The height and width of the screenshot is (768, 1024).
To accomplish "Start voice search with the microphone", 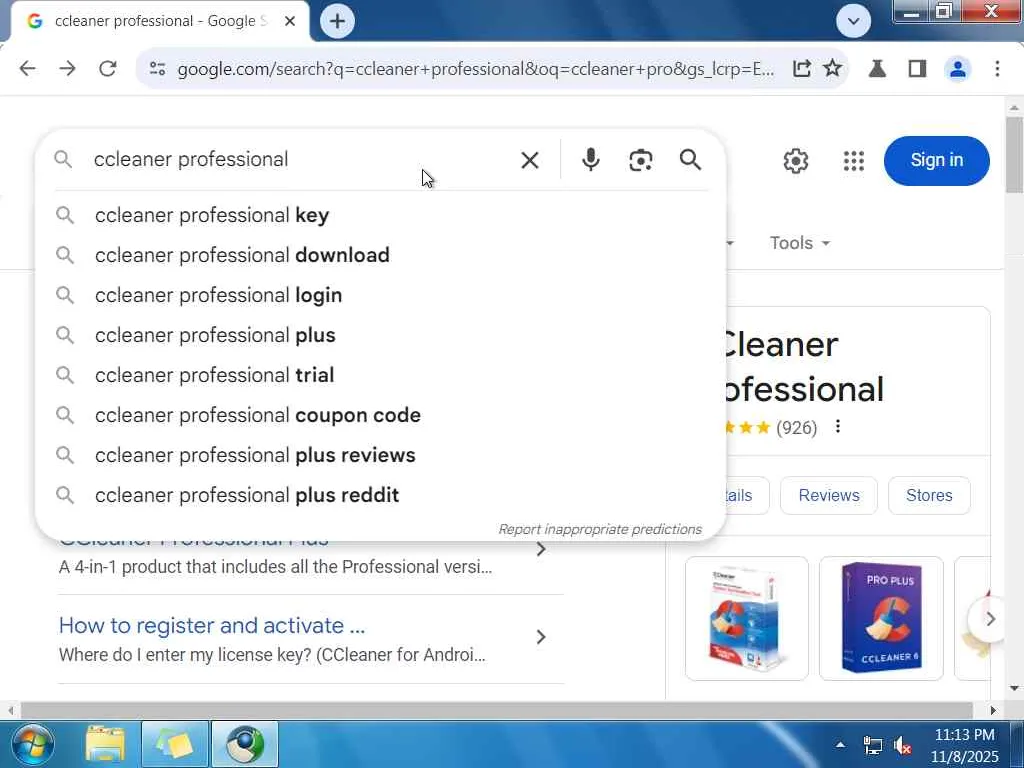I will point(590,160).
